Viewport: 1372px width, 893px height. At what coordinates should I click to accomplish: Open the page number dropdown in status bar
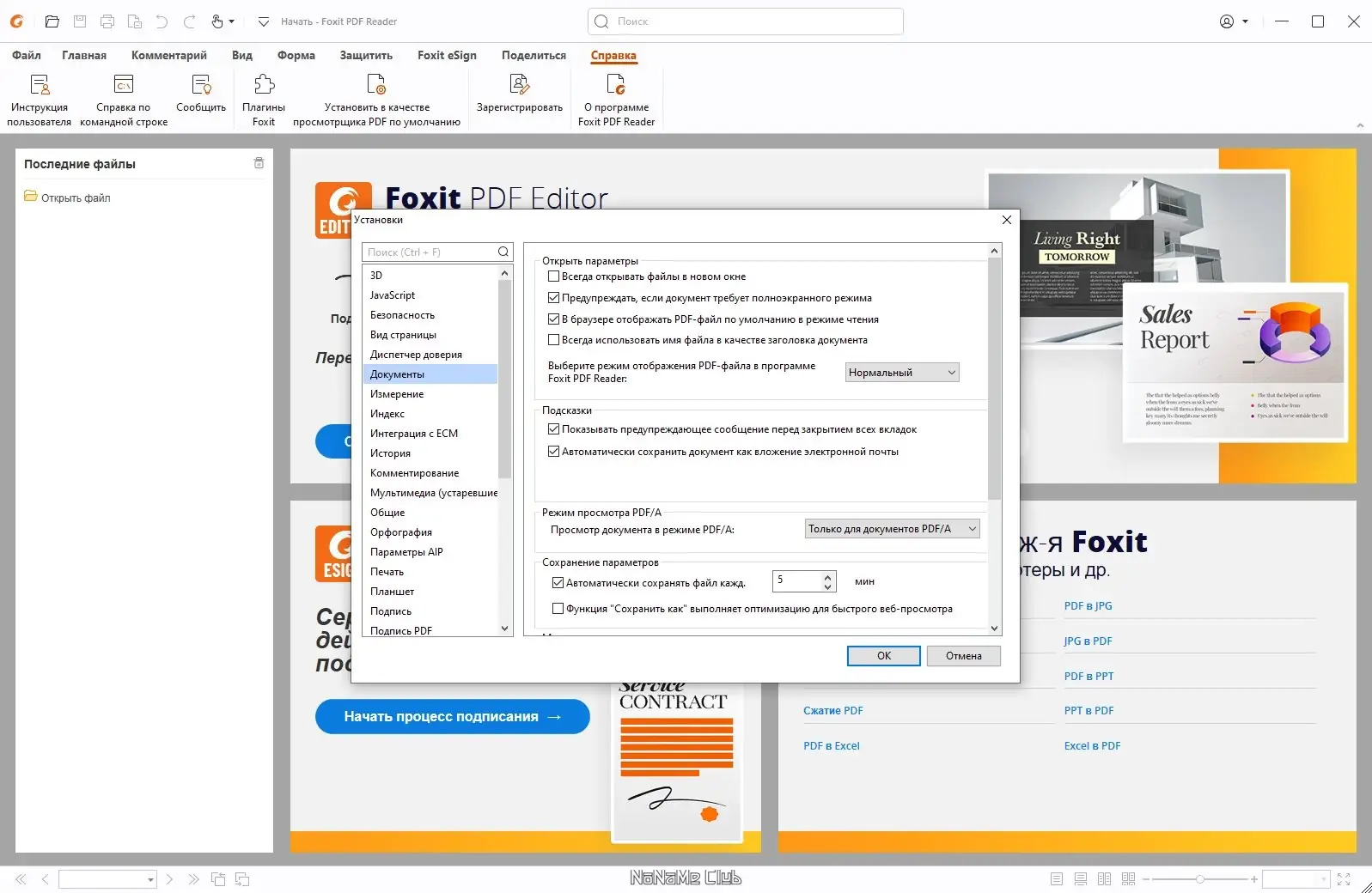click(150, 879)
